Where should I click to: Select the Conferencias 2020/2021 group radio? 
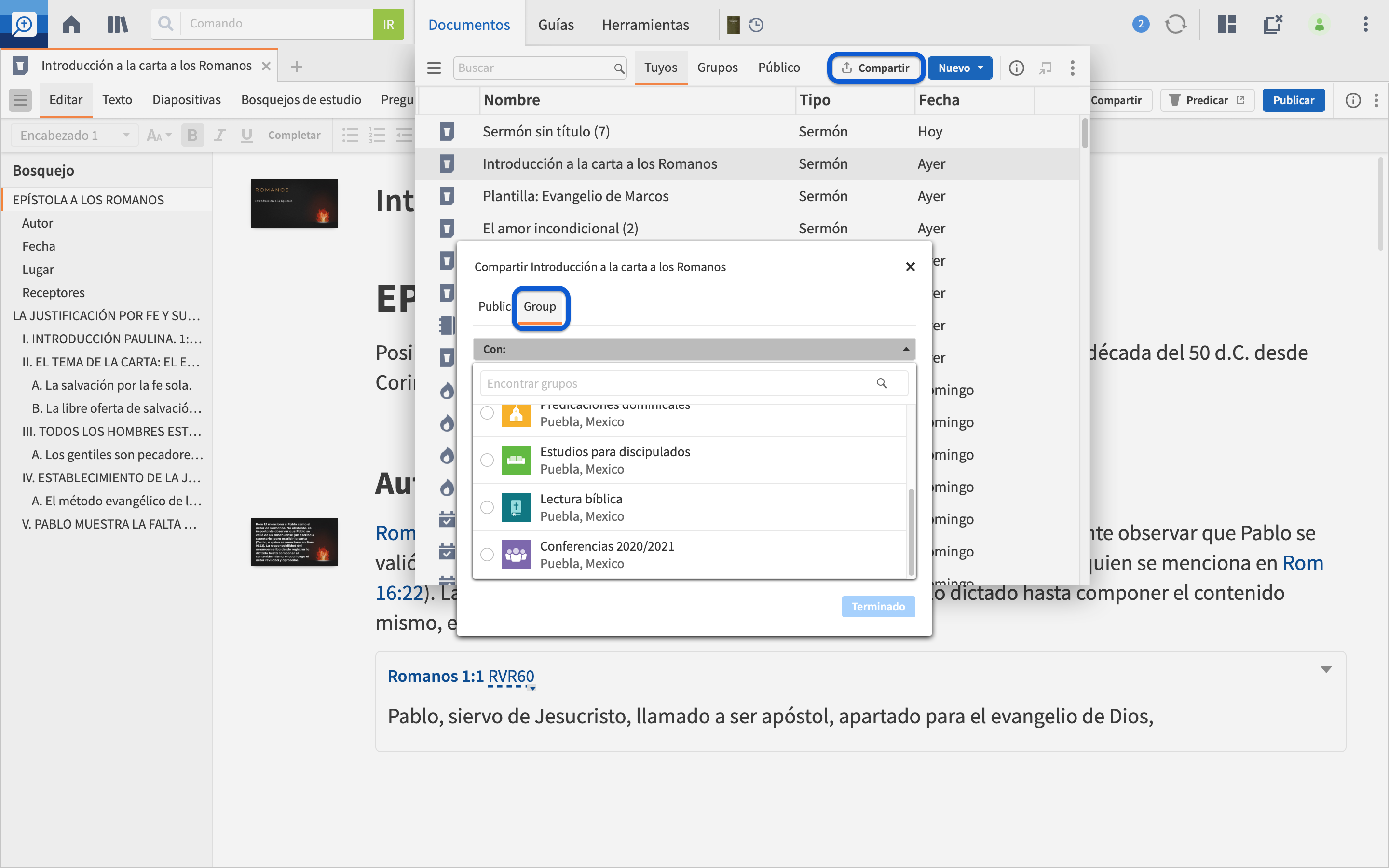[487, 554]
